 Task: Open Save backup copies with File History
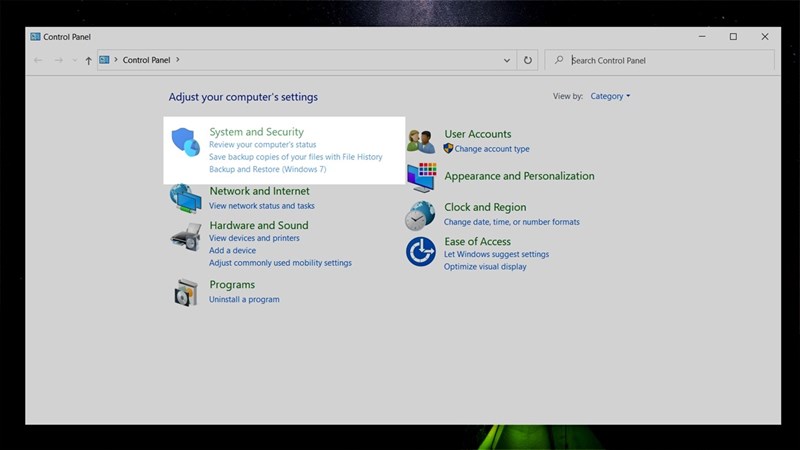click(x=295, y=157)
